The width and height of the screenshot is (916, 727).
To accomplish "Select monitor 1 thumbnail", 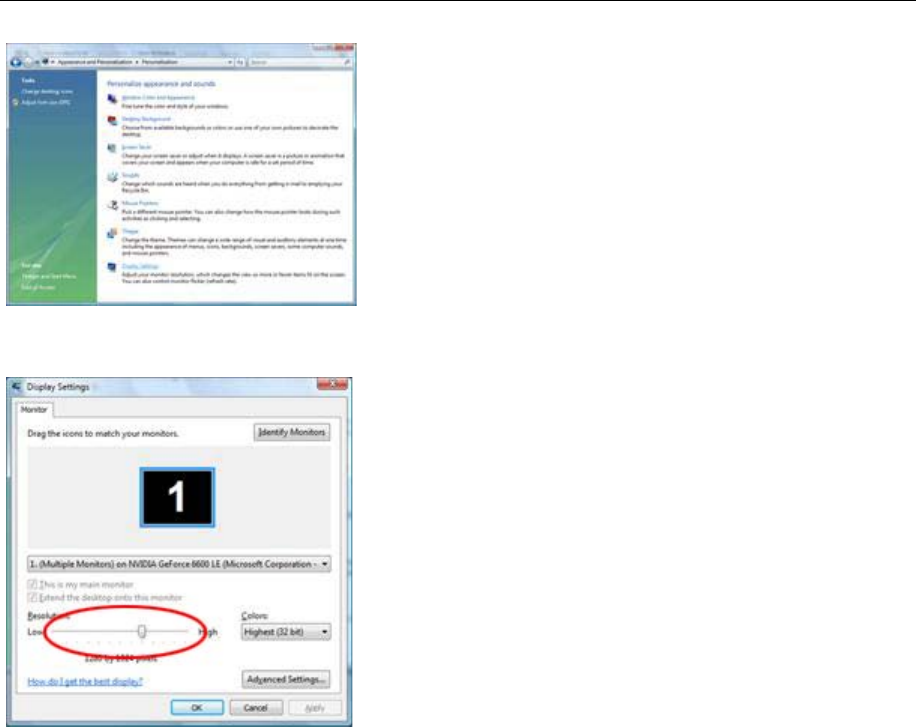I will pos(177,497).
